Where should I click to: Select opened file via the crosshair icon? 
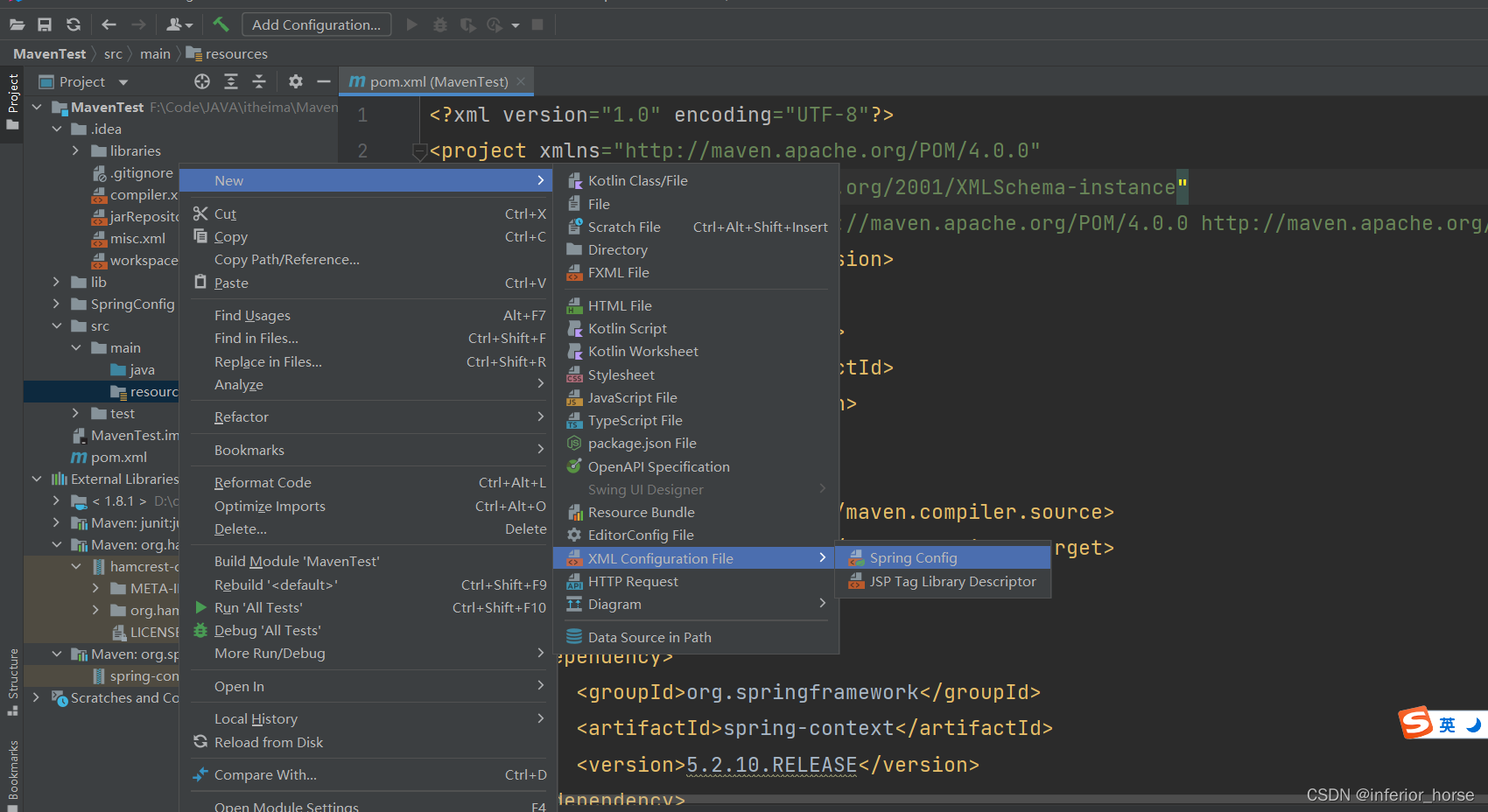click(202, 81)
